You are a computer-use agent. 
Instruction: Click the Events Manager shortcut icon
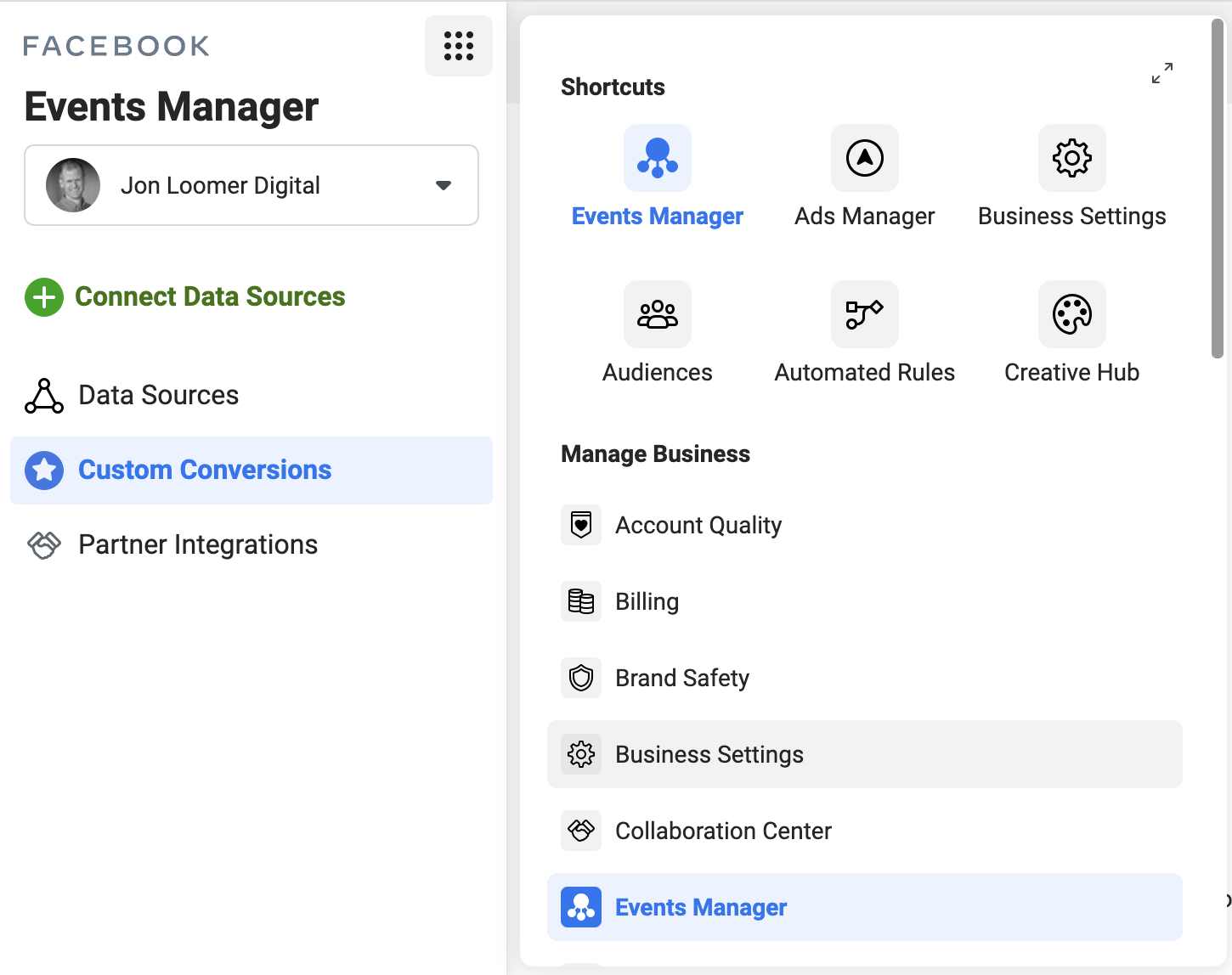(658, 158)
